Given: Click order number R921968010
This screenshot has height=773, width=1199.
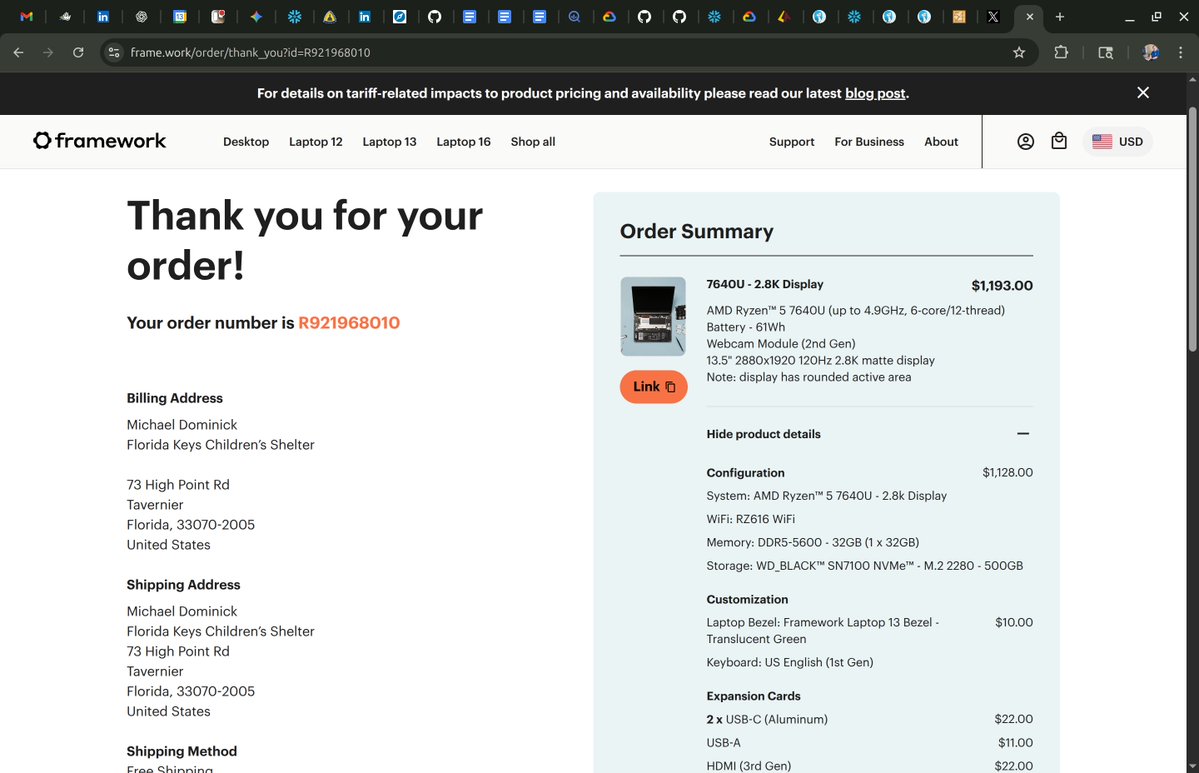Looking at the screenshot, I should [349, 323].
